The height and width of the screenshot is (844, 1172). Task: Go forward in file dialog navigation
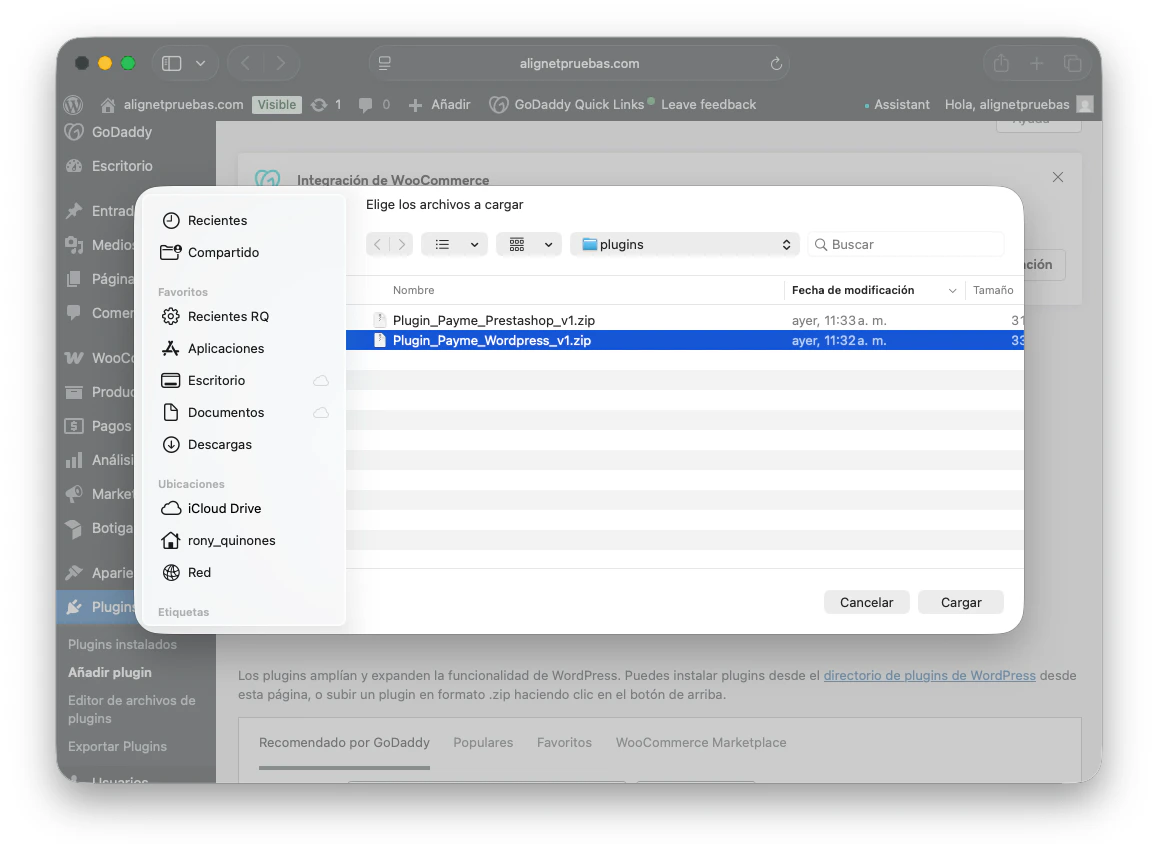tap(401, 244)
